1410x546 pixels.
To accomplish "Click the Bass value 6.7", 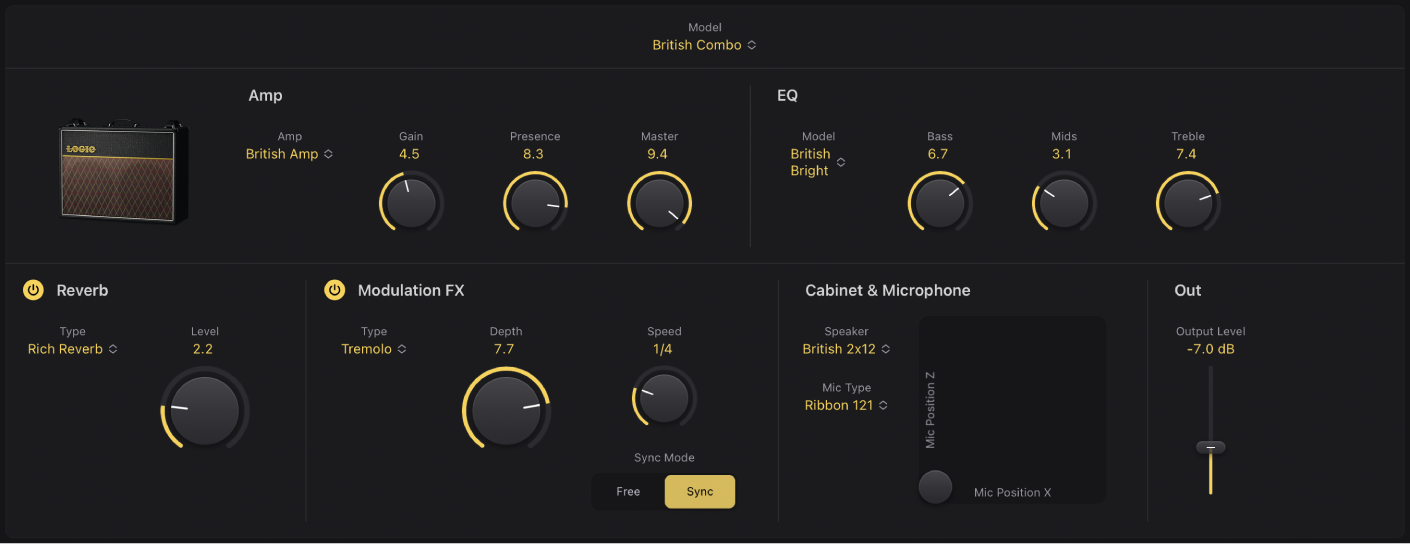I will (937, 154).
